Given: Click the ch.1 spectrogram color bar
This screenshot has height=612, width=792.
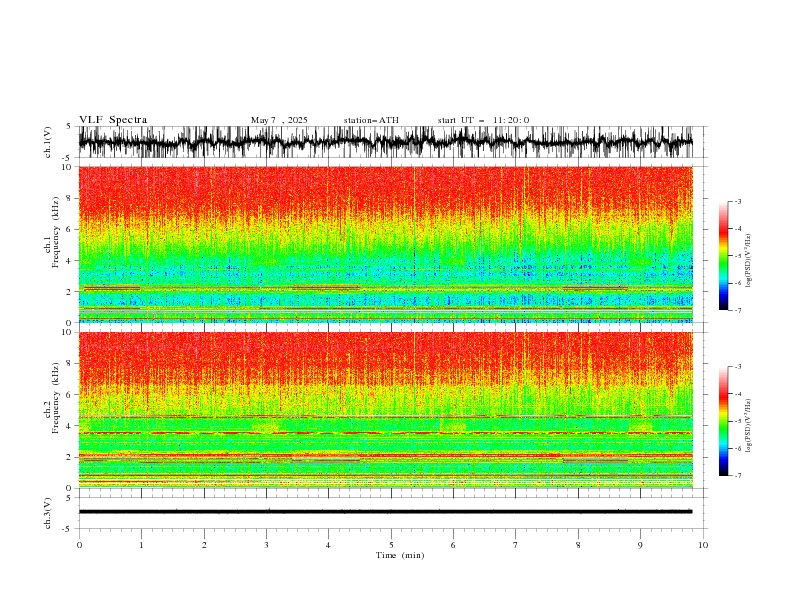Looking at the screenshot, I should (723, 256).
